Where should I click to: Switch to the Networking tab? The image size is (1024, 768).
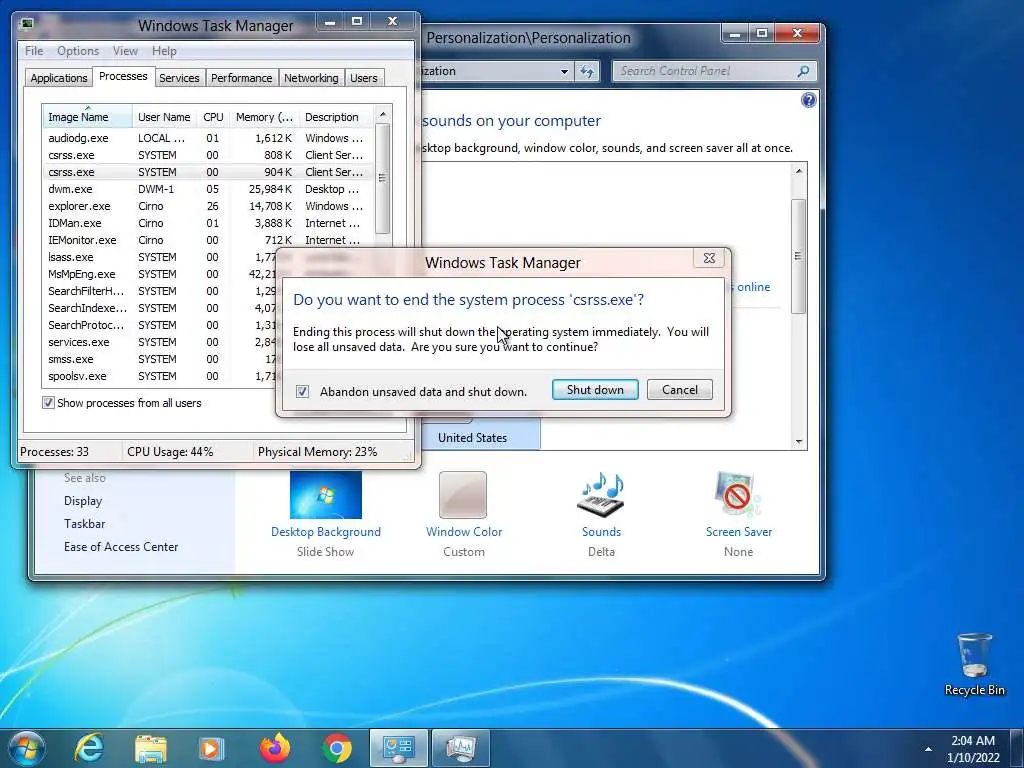[x=311, y=78]
